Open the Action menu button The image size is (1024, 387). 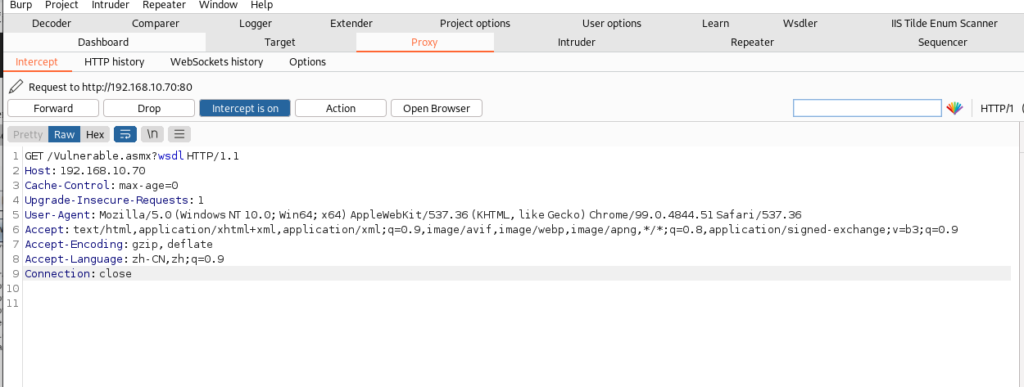[x=341, y=108]
